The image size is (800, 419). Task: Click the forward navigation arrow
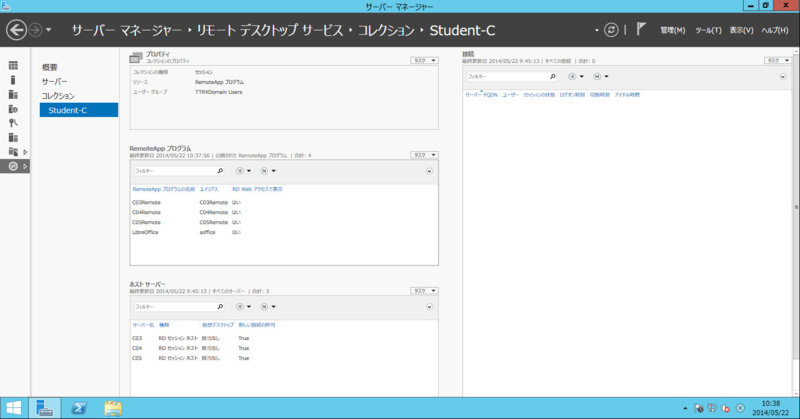pos(35,30)
